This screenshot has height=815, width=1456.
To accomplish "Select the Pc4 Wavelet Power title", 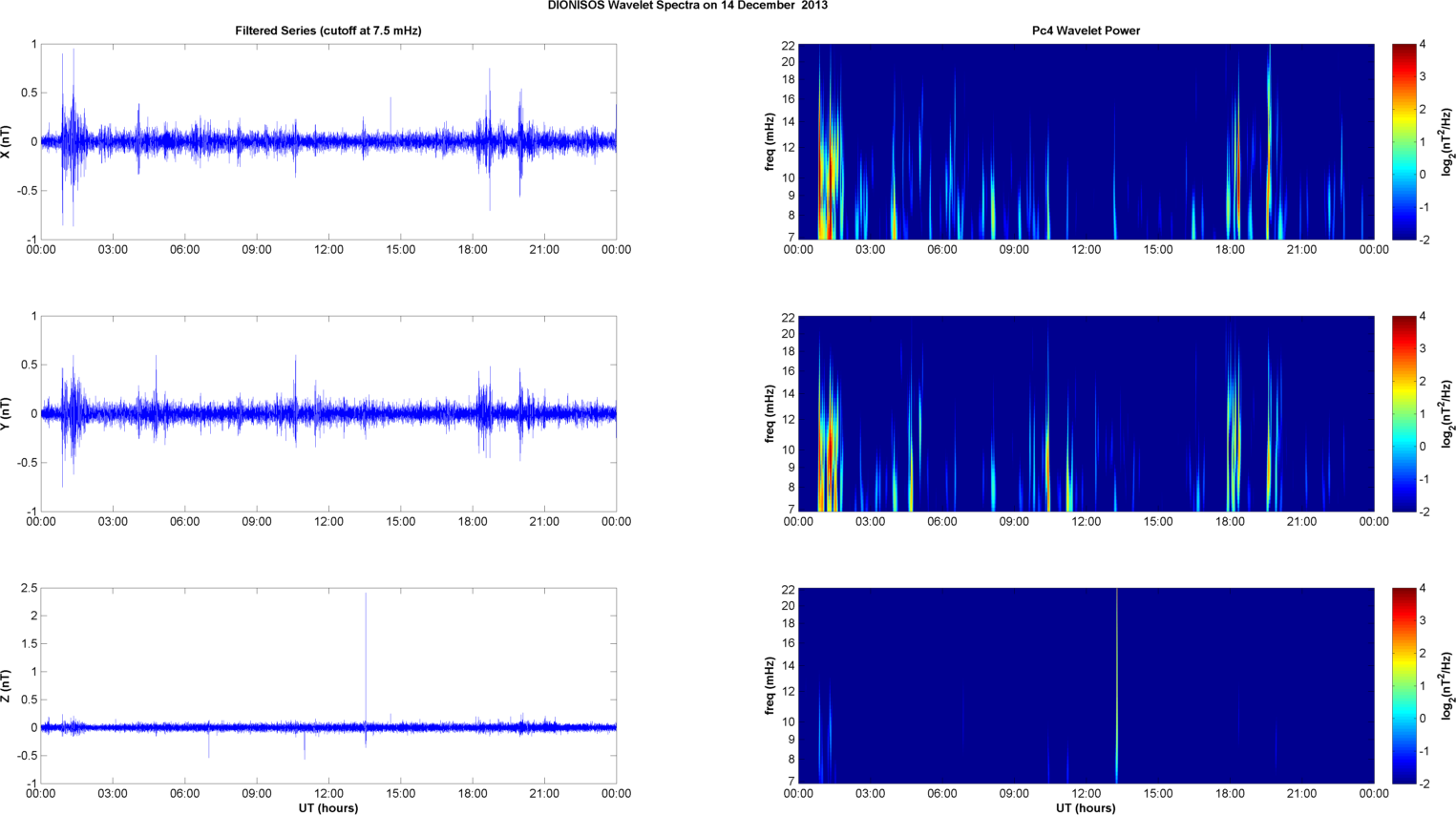I will tap(1086, 31).
